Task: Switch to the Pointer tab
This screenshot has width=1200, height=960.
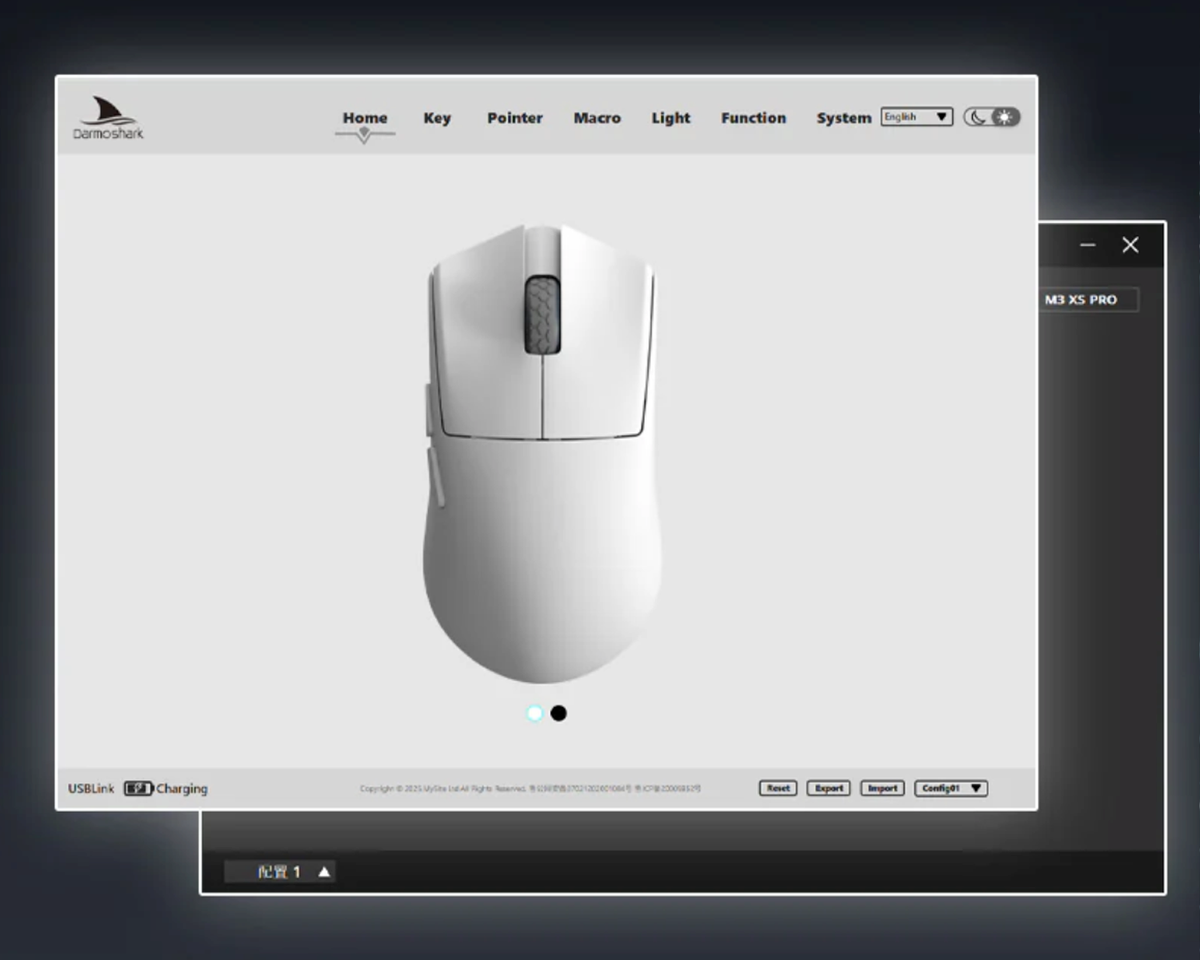Action: coord(515,118)
